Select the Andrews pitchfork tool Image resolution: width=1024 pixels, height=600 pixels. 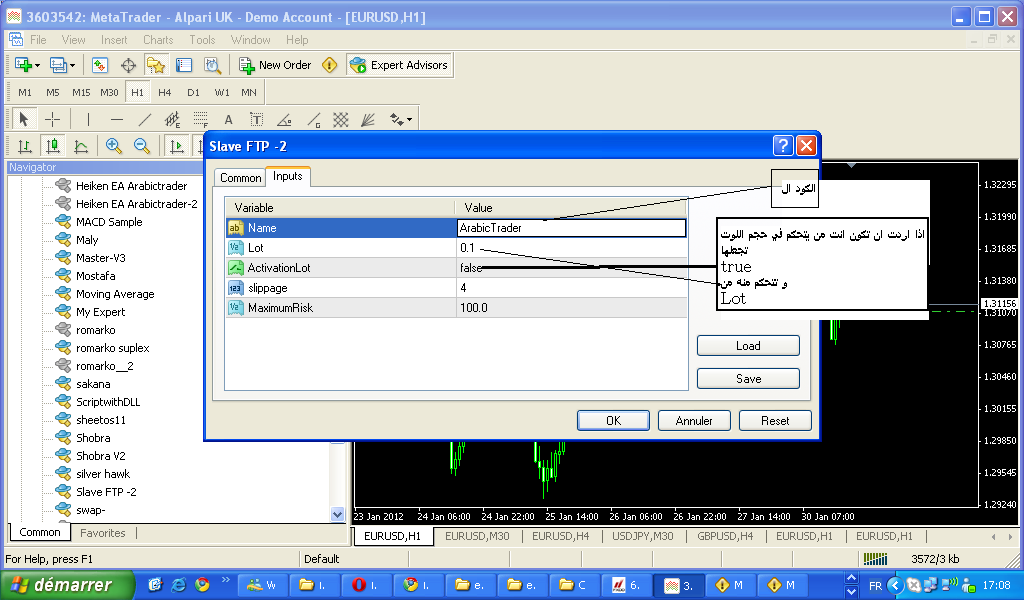point(368,119)
